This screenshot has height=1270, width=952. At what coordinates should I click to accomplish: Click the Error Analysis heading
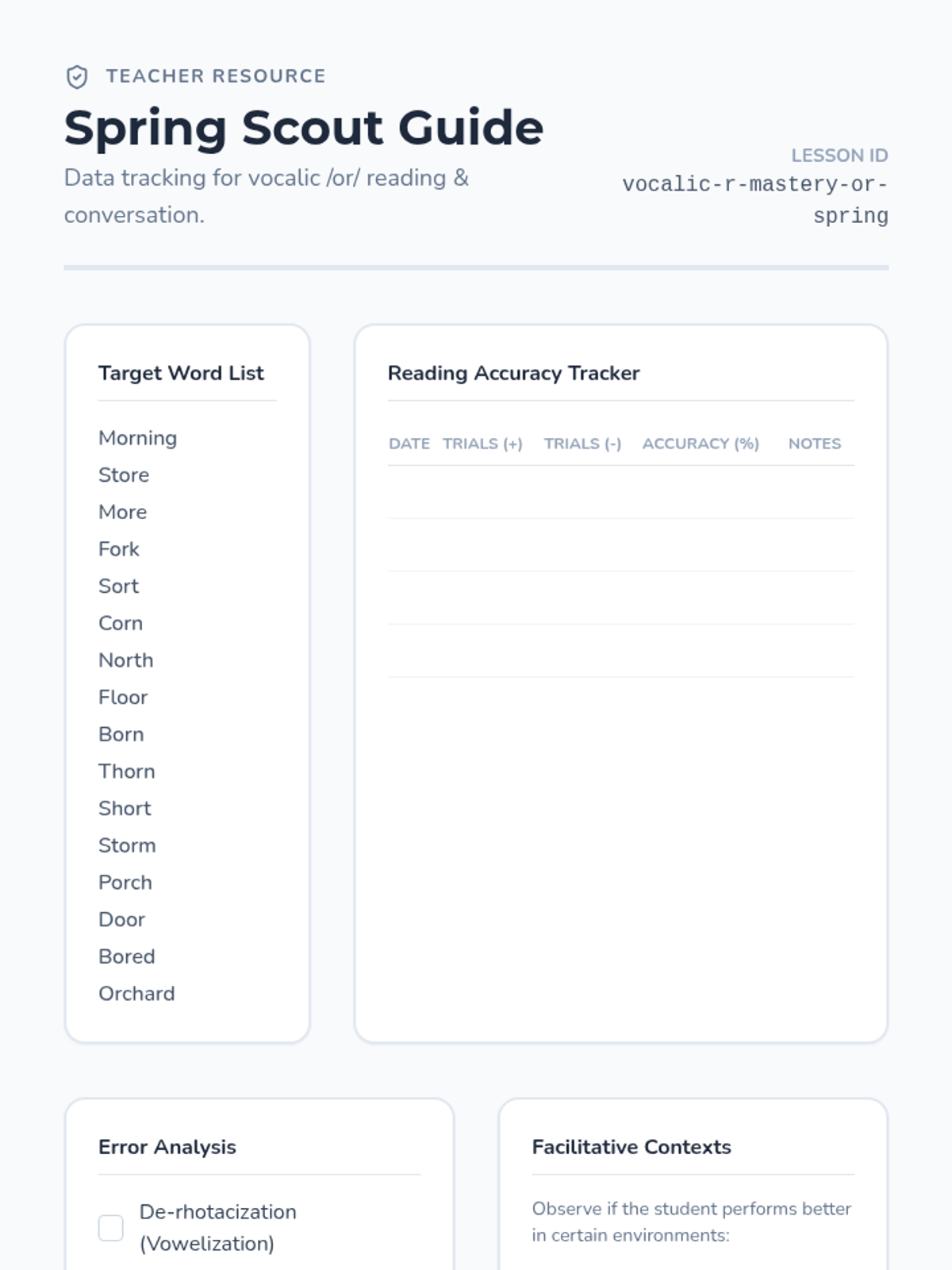(167, 1147)
